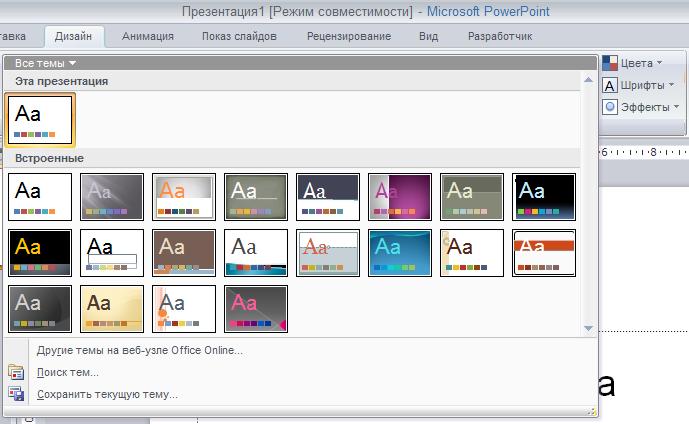Apply the theme with orange Aa on silver
This screenshot has height=424, width=689.
[184, 196]
